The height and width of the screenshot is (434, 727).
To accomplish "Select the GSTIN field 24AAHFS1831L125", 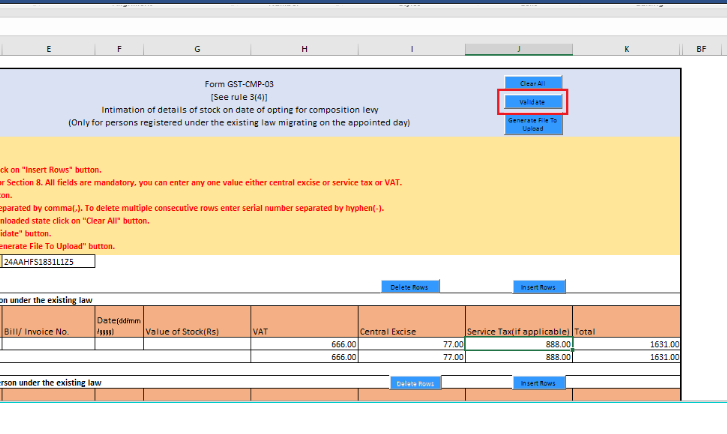I will [x=48, y=262].
